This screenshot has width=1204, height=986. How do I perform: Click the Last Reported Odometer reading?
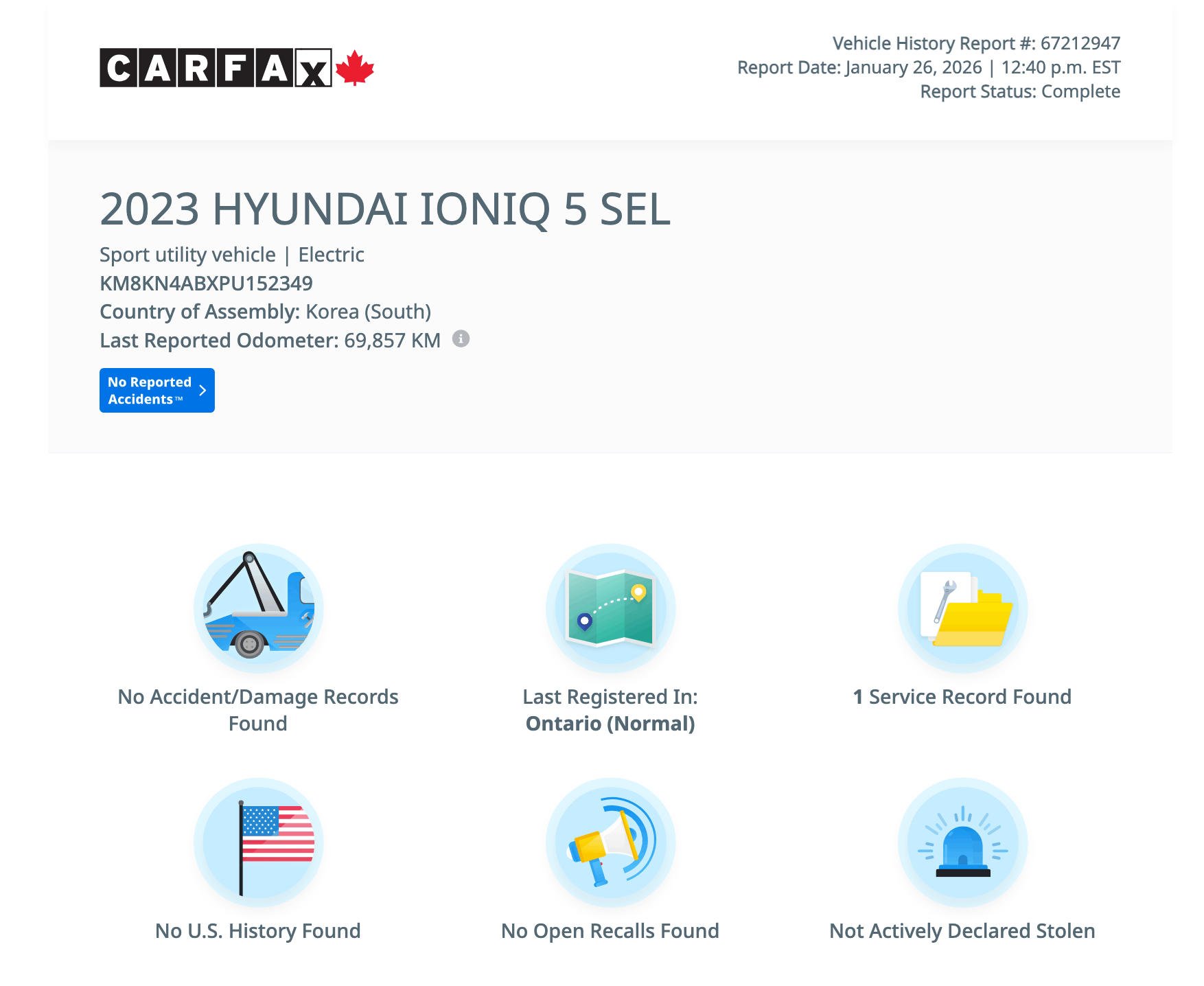[270, 341]
